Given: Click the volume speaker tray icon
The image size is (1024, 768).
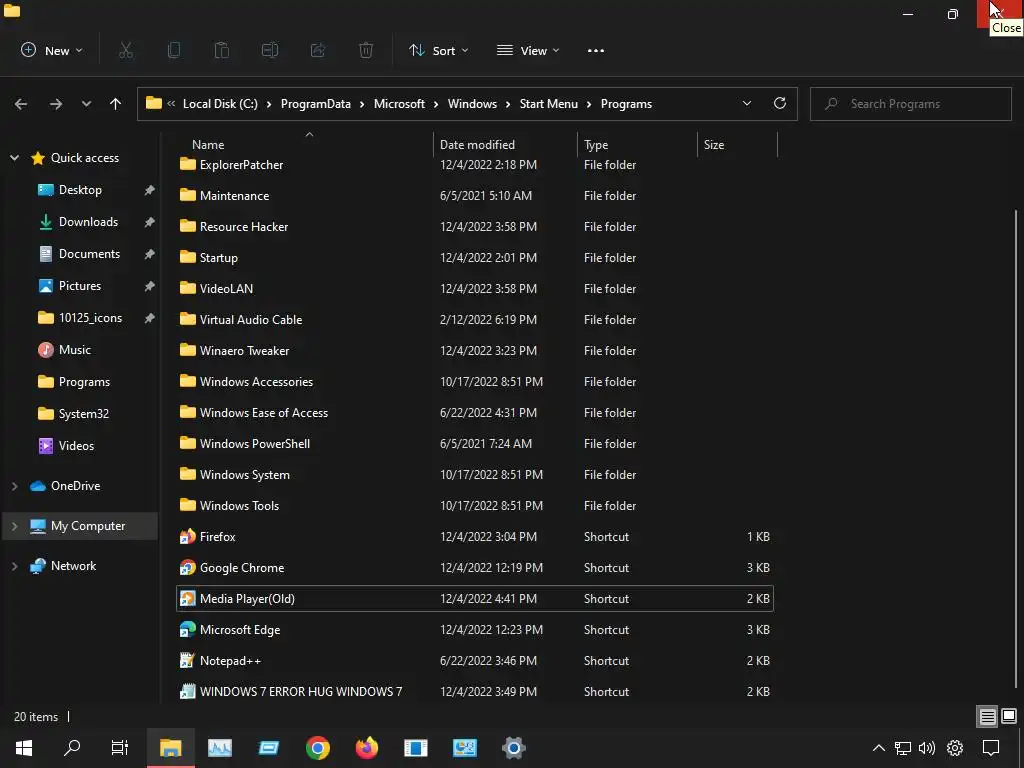Looking at the screenshot, I should click(x=927, y=748).
